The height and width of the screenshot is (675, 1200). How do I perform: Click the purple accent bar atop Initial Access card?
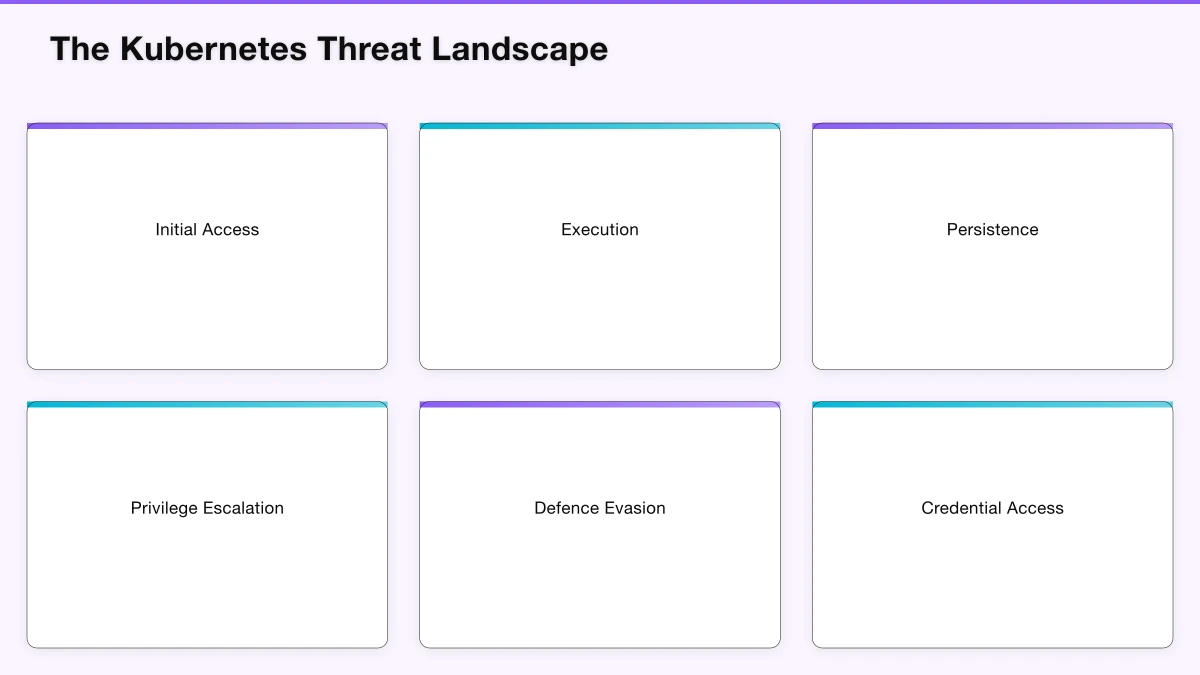coord(207,126)
